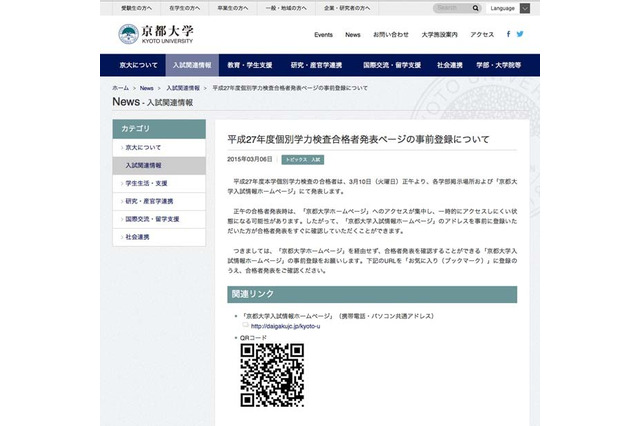
Task: Open the アクセス header link
Action: 482,35
